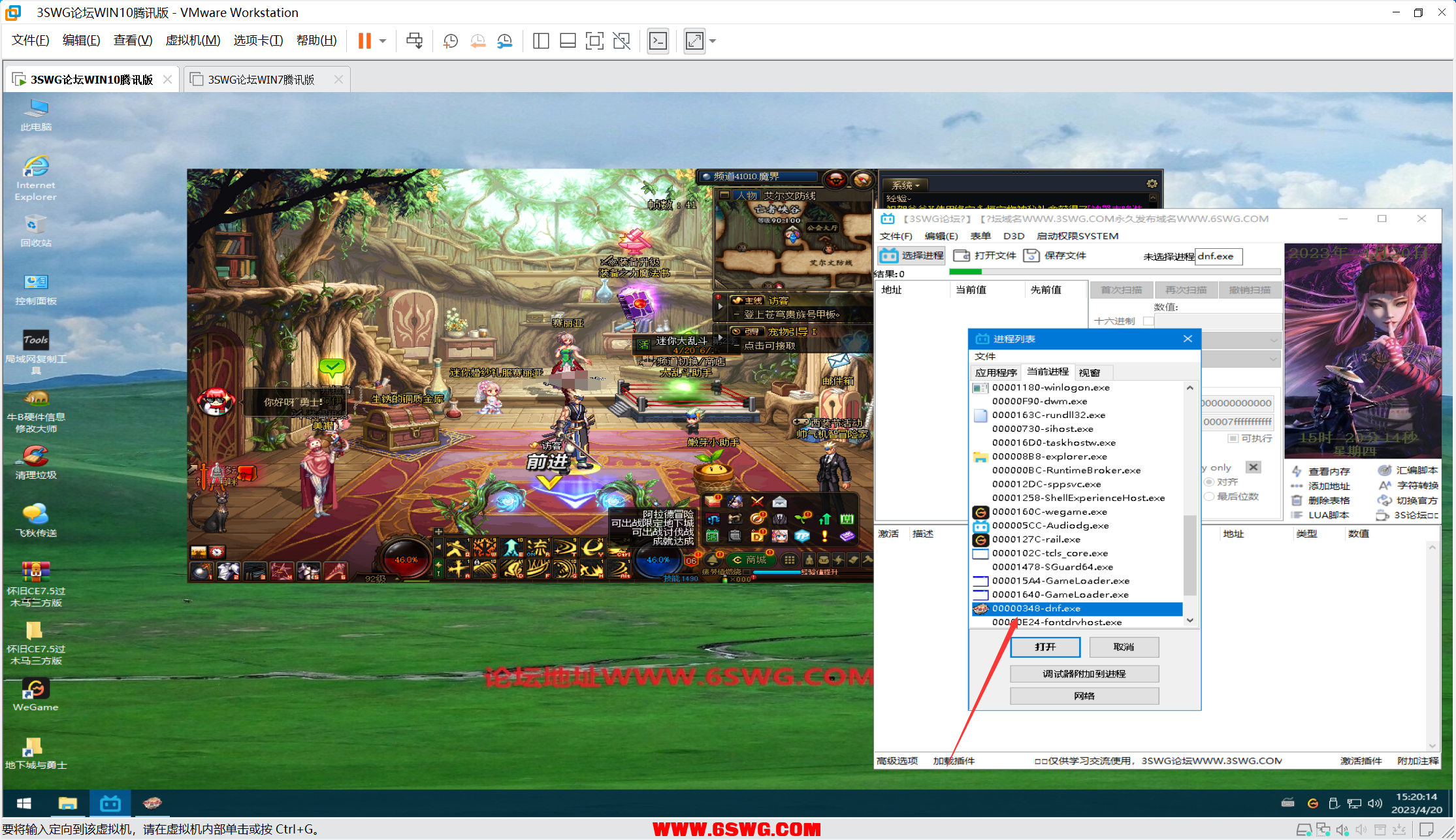Expand the upper scan type dropdown

tap(1274, 340)
